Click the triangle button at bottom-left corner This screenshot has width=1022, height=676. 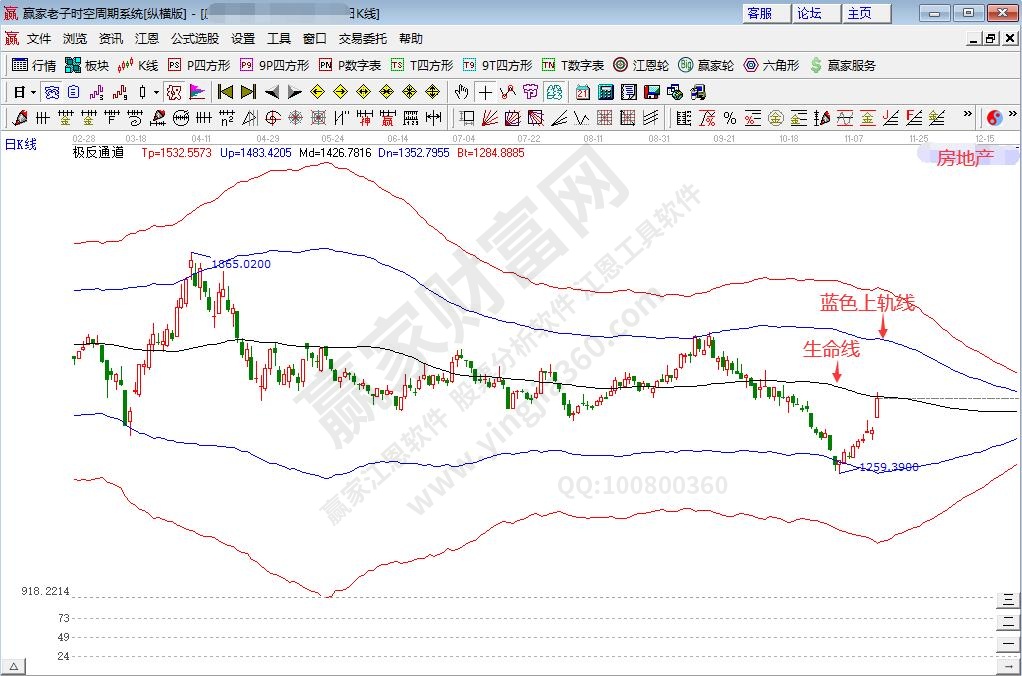tap(14, 666)
